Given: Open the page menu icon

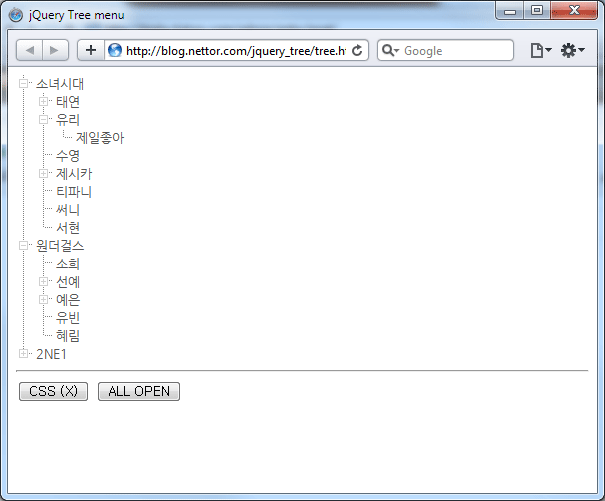Looking at the screenshot, I should (x=541, y=51).
